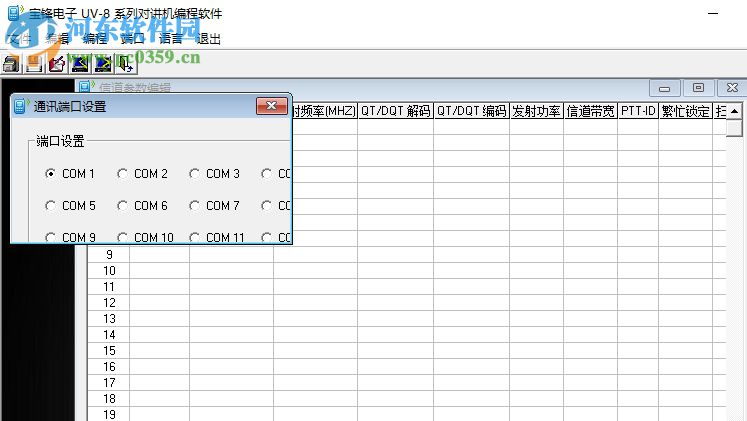This screenshot has width=747, height=421.
Task: Click the read from radio toolbar icon
Action: coord(80,64)
